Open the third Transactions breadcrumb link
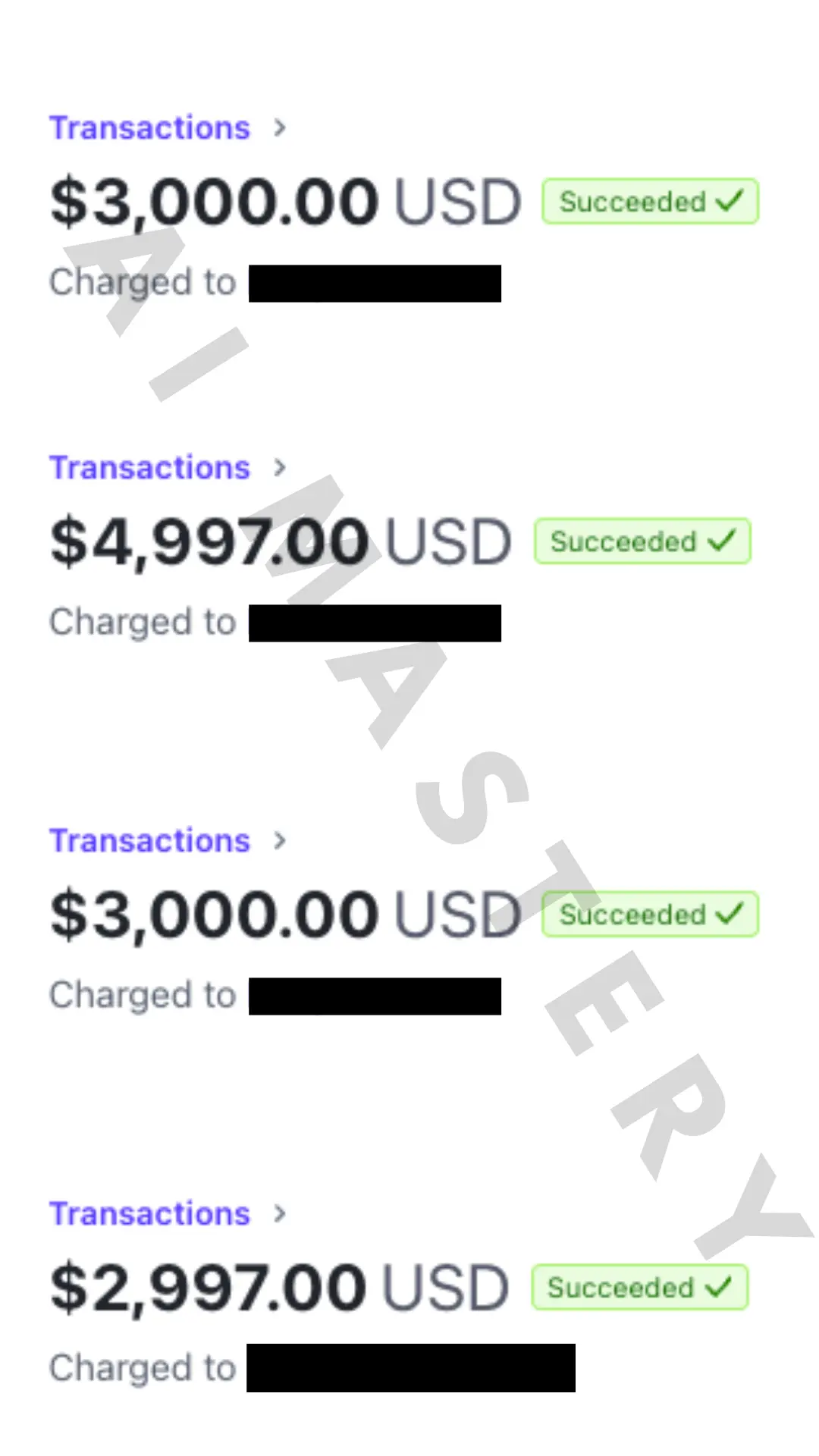This screenshot has height=1456, width=819. 149,841
